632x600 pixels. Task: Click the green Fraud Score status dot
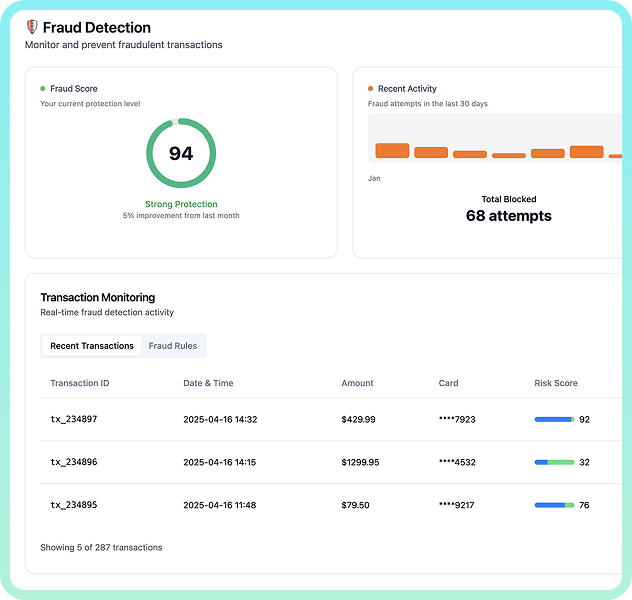tap(43, 89)
